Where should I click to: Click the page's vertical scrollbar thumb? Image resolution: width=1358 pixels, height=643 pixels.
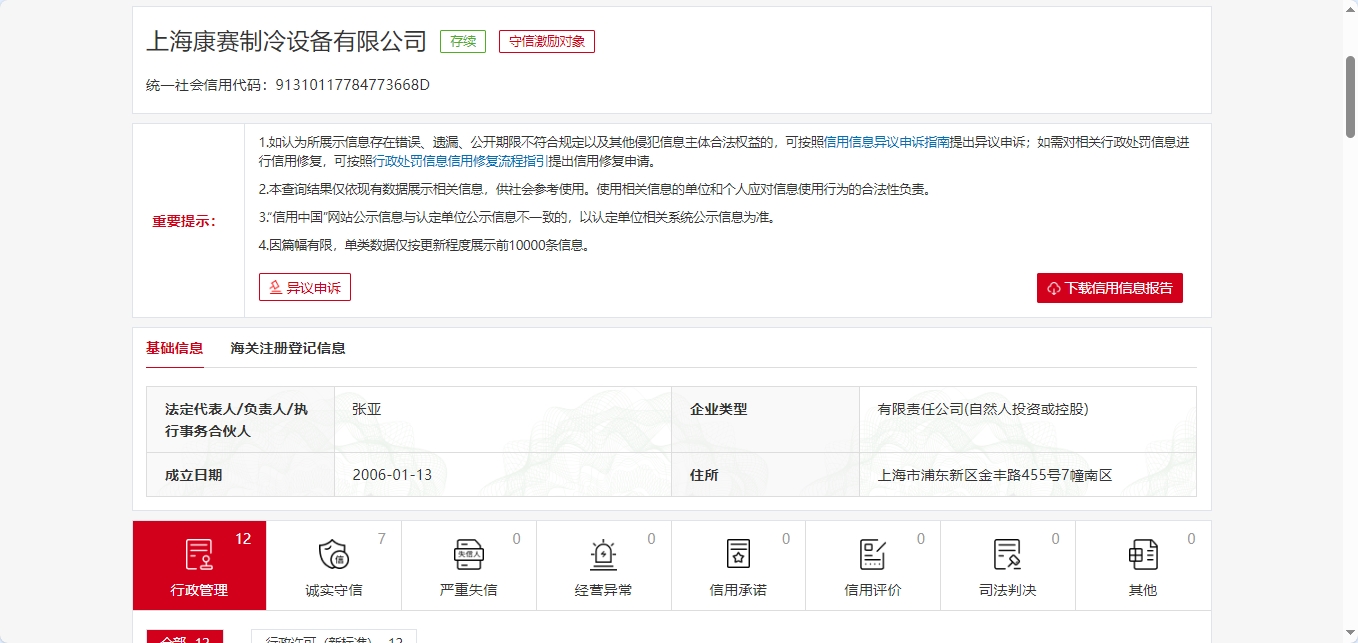coord(1349,95)
